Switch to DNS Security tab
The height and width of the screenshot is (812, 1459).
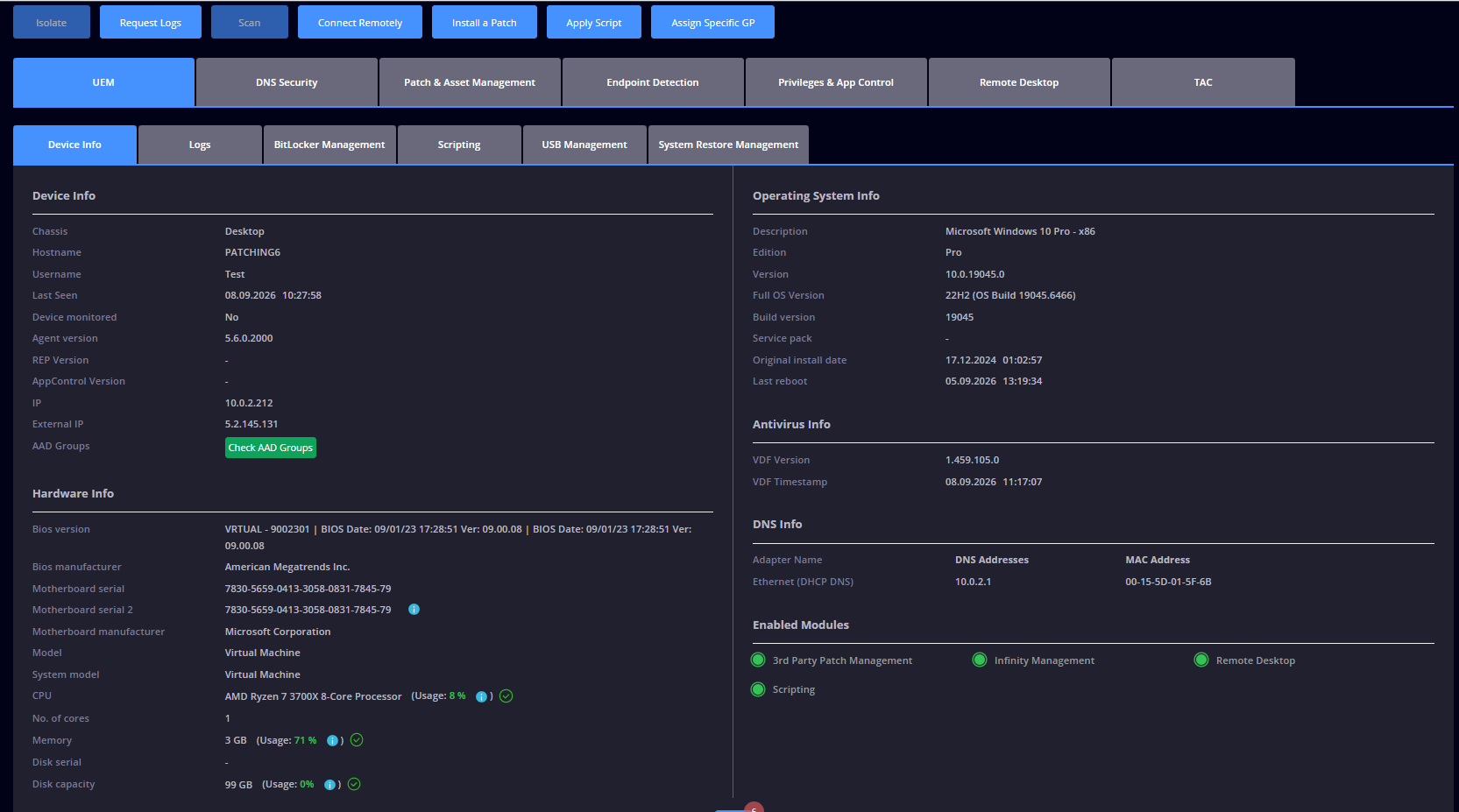click(x=287, y=82)
